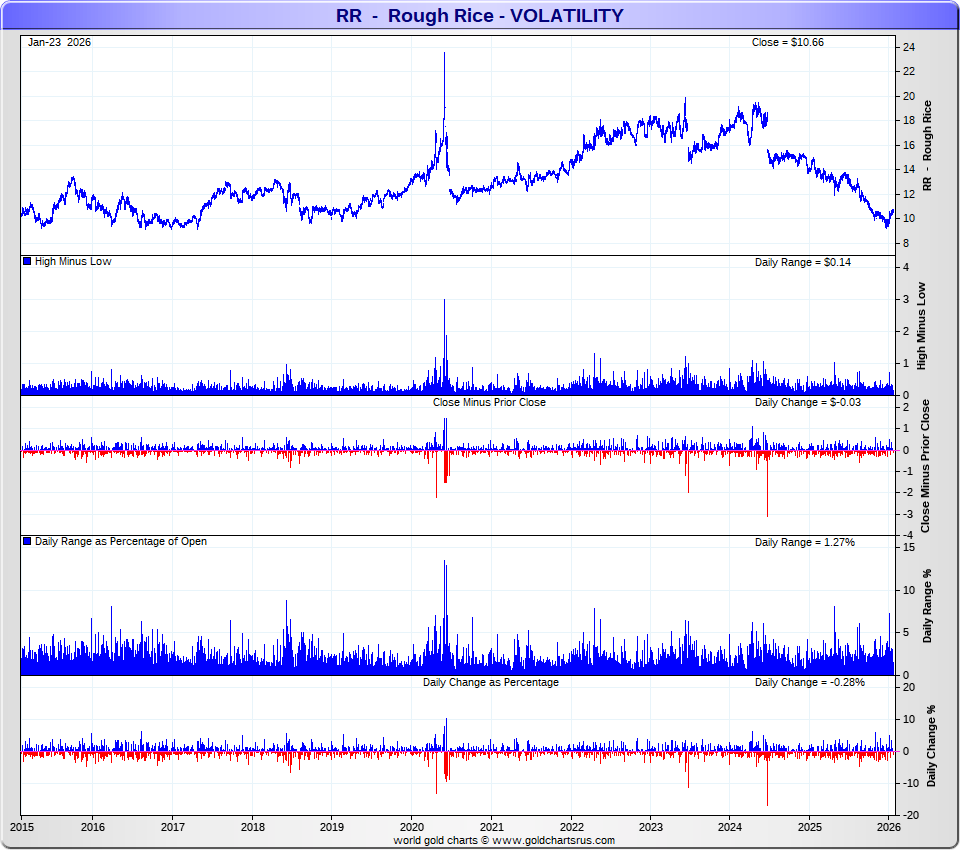The image size is (960, 850).
Task: Click the 2016 label on the time axis
Action: coord(93,827)
